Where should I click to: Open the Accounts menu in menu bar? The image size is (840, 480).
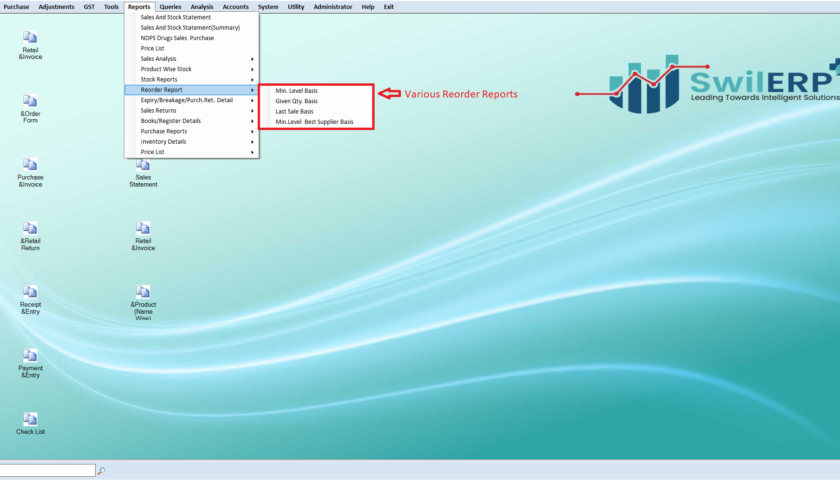(236, 7)
